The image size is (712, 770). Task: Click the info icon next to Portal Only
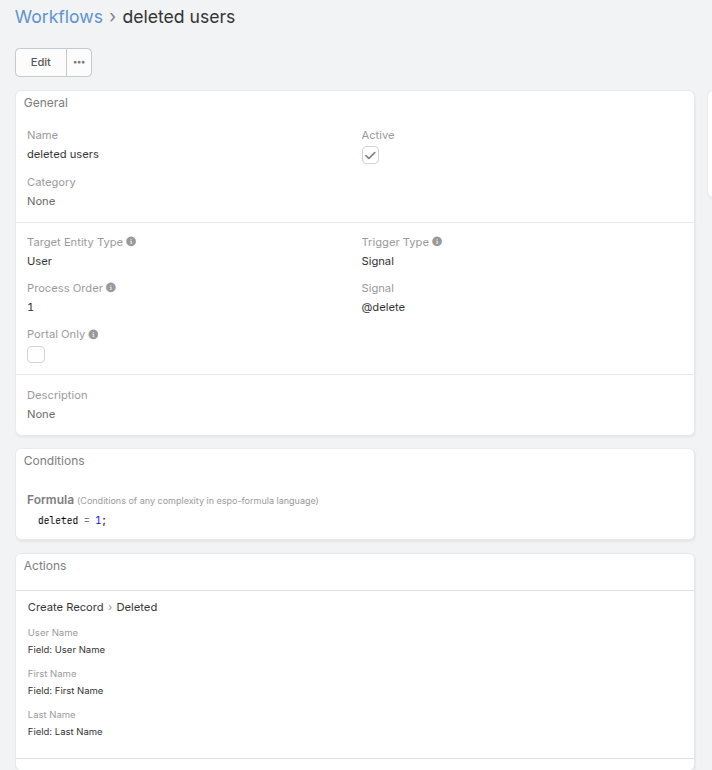pos(93,334)
